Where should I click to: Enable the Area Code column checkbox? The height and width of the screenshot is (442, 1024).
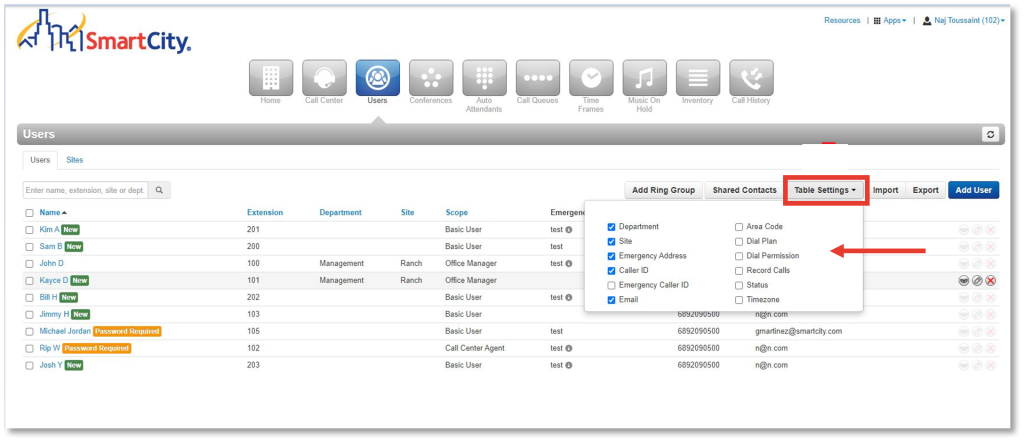(x=739, y=227)
